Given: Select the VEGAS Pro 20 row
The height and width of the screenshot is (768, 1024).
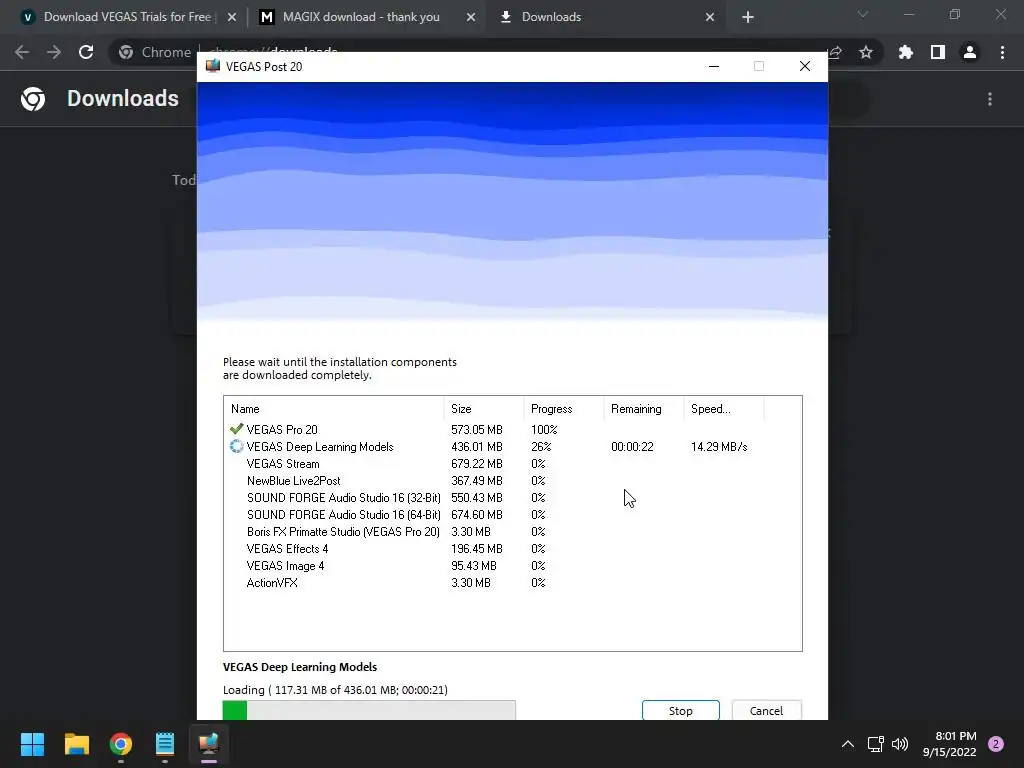Looking at the screenshot, I should point(512,430).
